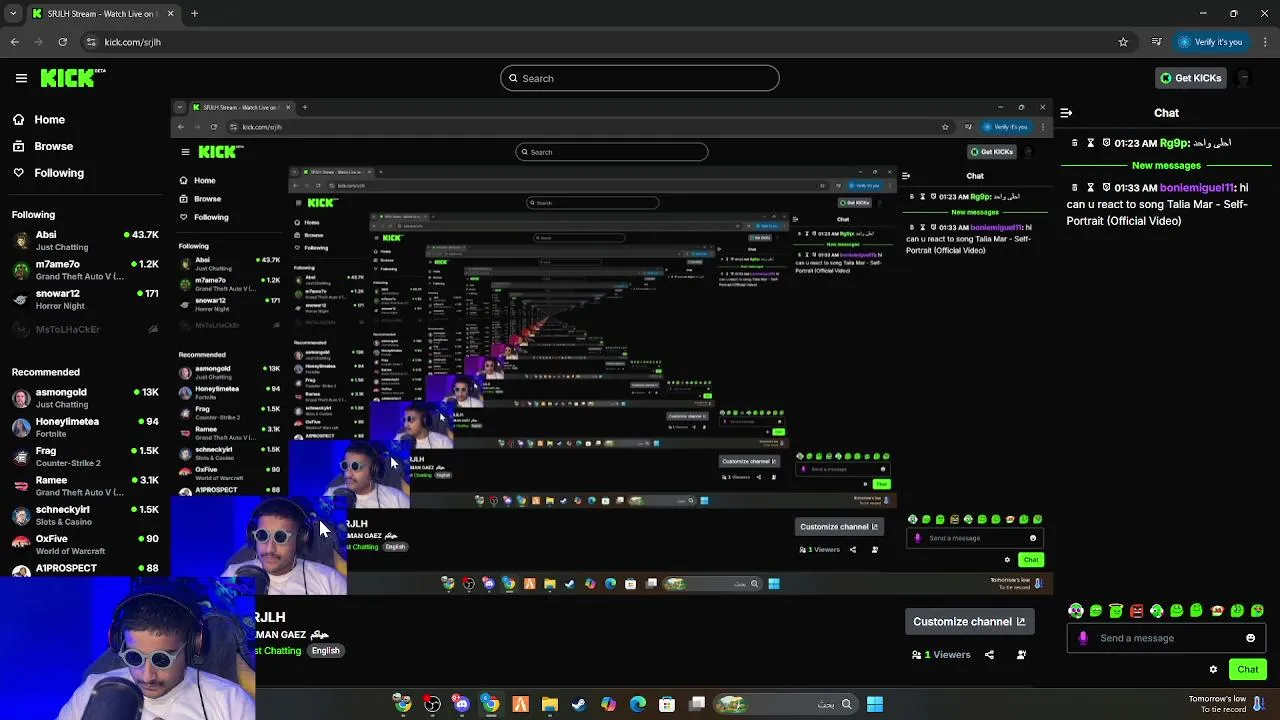
Task: Open schneckyirl's Slots & Casino channel
Action: click(x=85, y=515)
